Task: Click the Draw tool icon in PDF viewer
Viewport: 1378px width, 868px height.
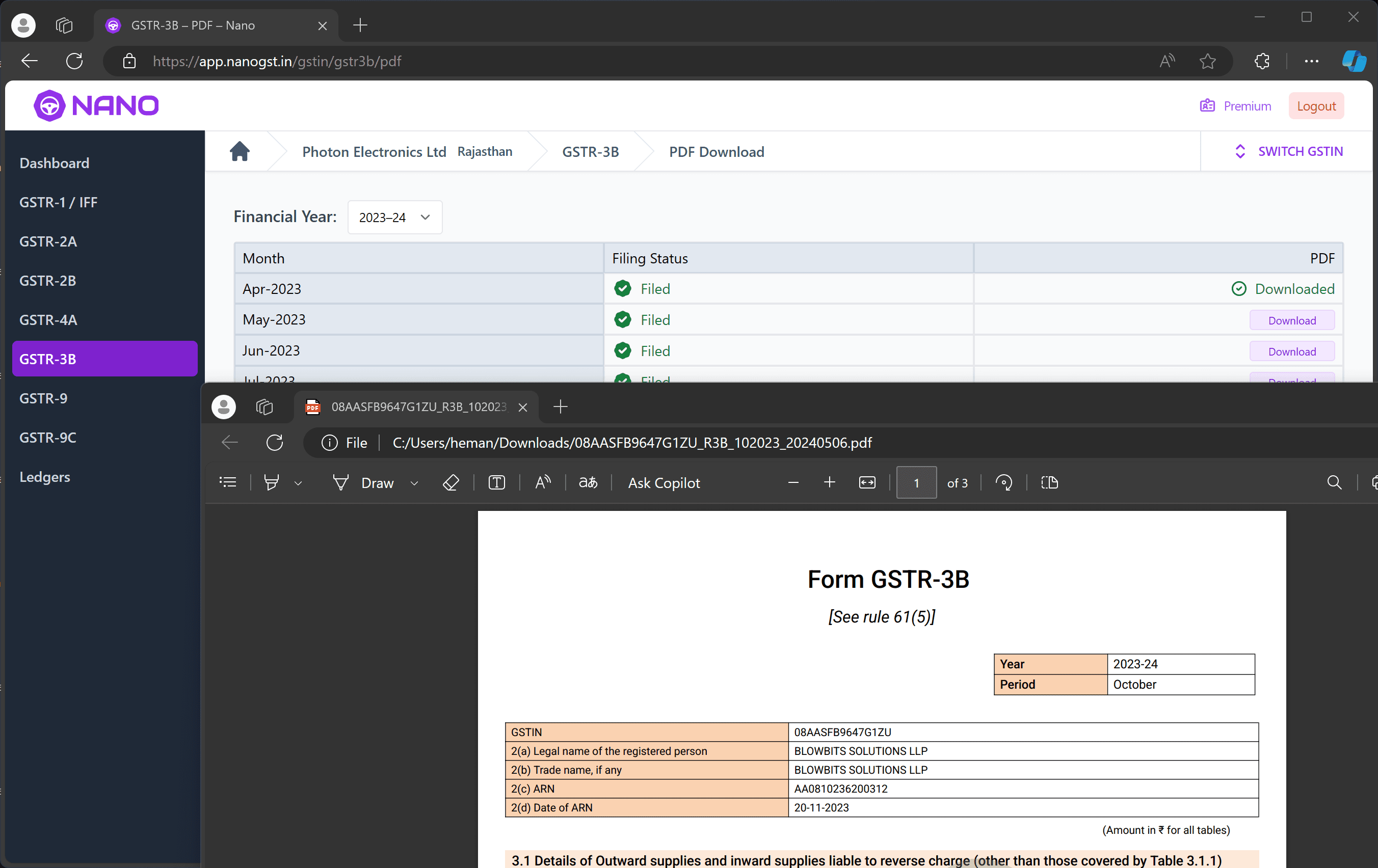Action: click(x=341, y=483)
